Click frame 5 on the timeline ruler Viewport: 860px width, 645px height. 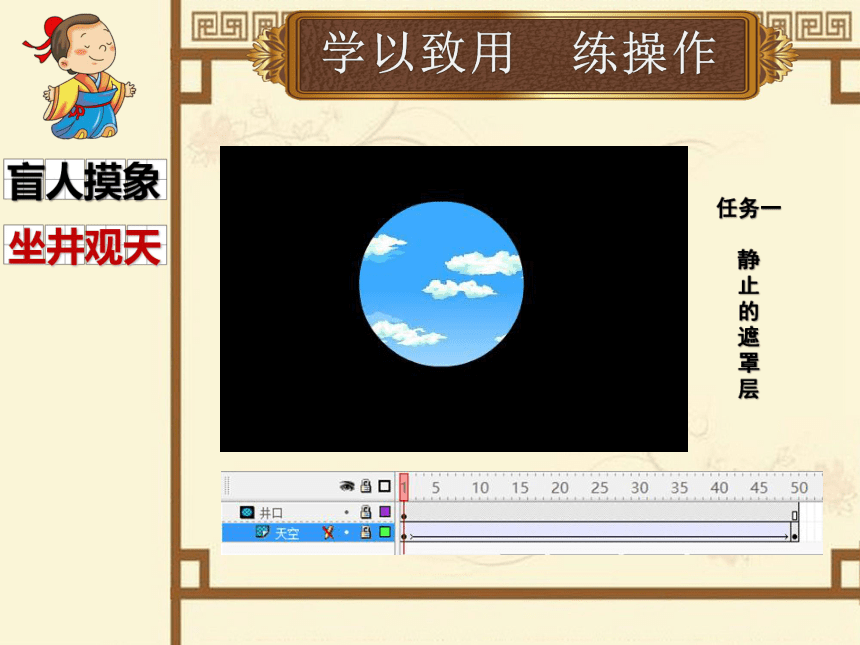(435, 488)
